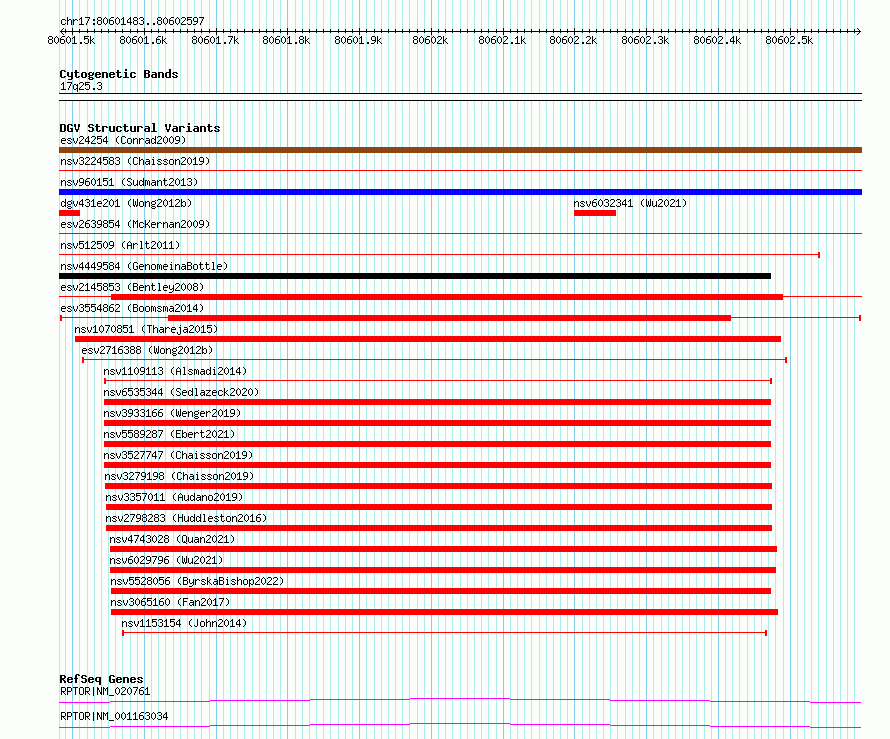
Task: Select the red nsv4743028 variant bar
Action: click(443, 549)
